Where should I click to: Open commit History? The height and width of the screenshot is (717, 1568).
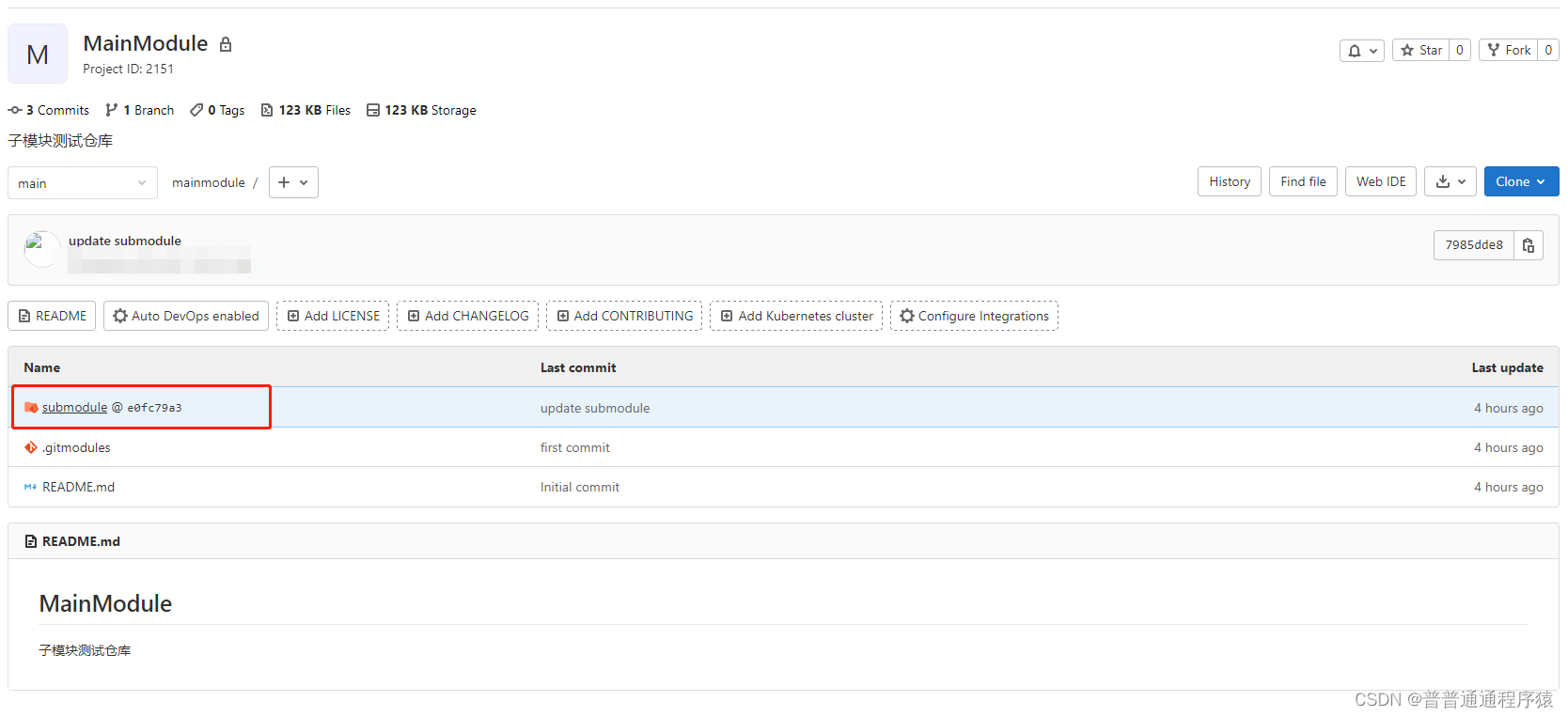pos(1230,181)
